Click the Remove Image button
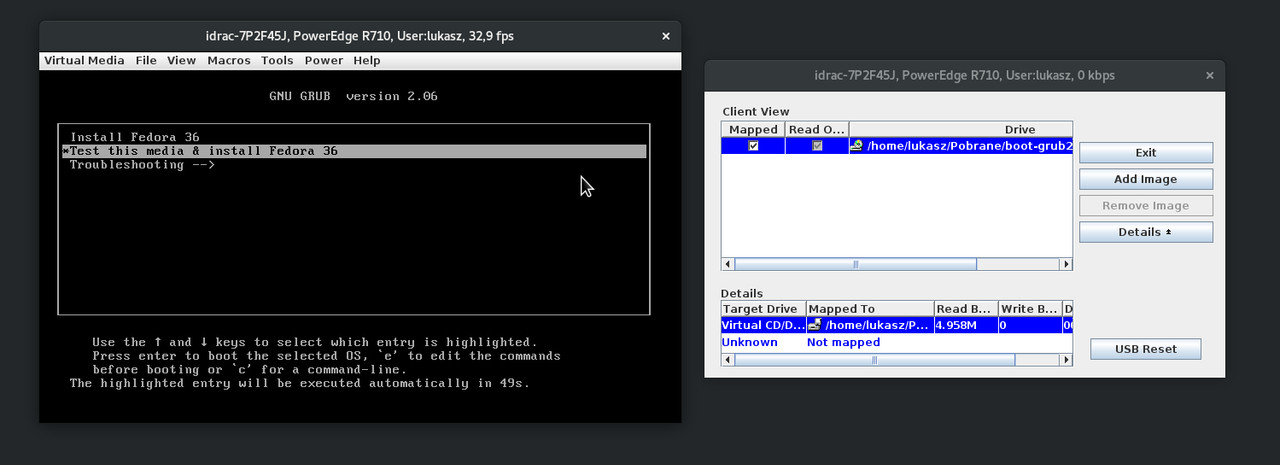 point(1146,205)
